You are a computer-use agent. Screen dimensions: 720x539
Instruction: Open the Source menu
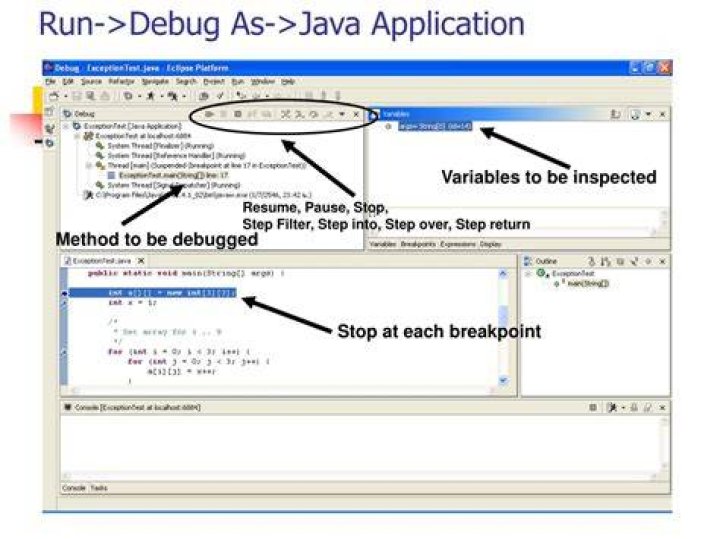(x=91, y=82)
